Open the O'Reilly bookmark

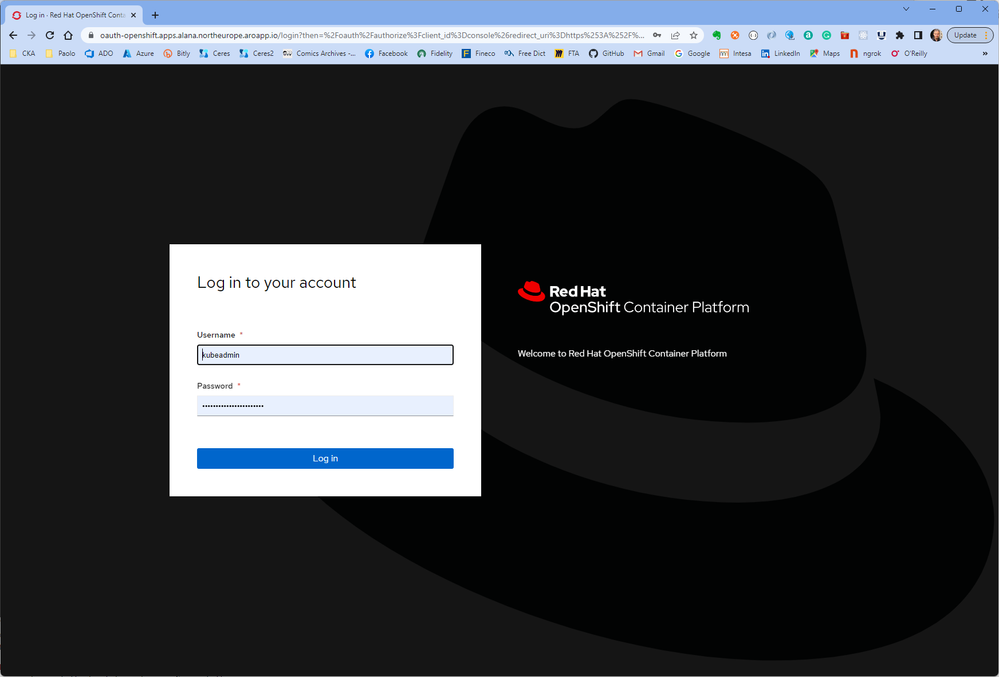point(909,53)
